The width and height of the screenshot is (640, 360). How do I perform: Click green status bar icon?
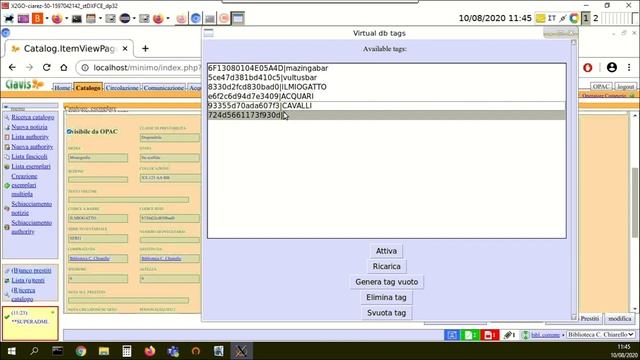pyautogui.click(x=470, y=335)
